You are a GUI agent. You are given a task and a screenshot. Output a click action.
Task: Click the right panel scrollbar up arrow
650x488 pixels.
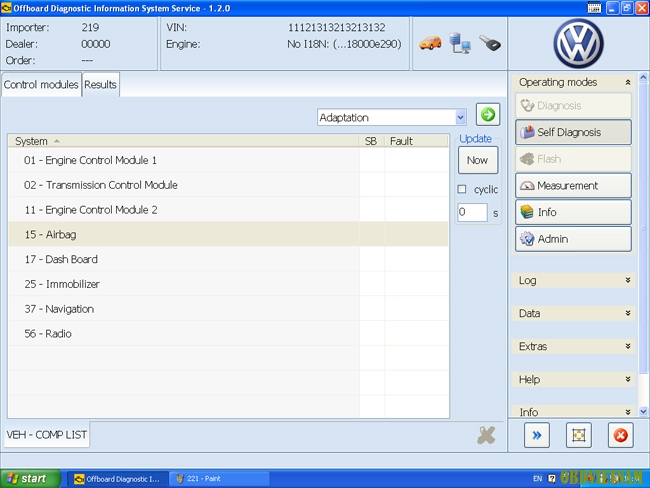[643, 77]
